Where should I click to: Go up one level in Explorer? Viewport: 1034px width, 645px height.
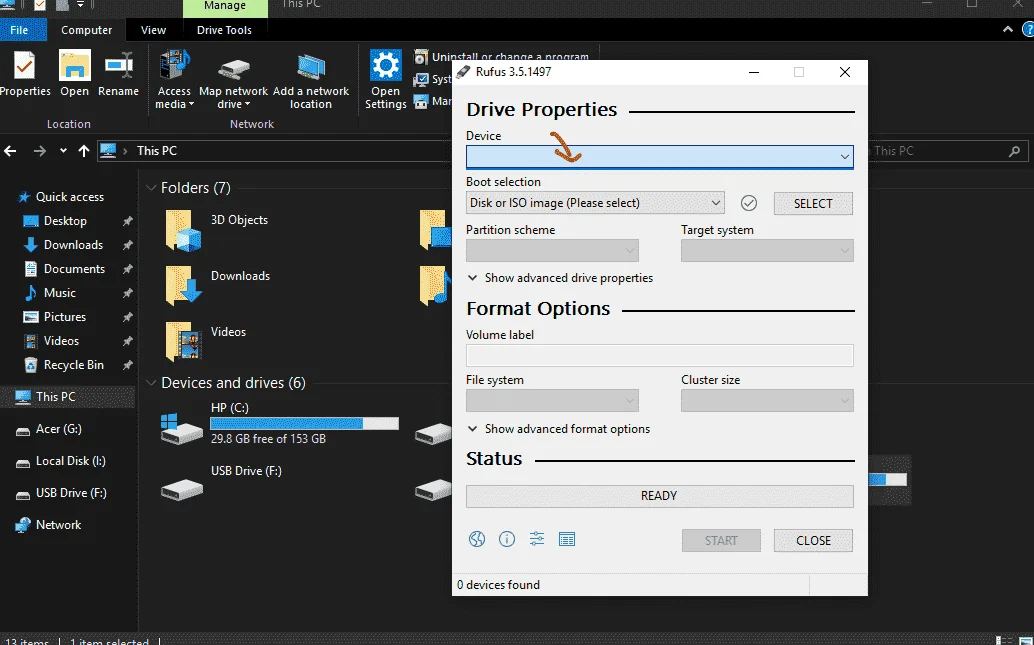[x=84, y=151]
